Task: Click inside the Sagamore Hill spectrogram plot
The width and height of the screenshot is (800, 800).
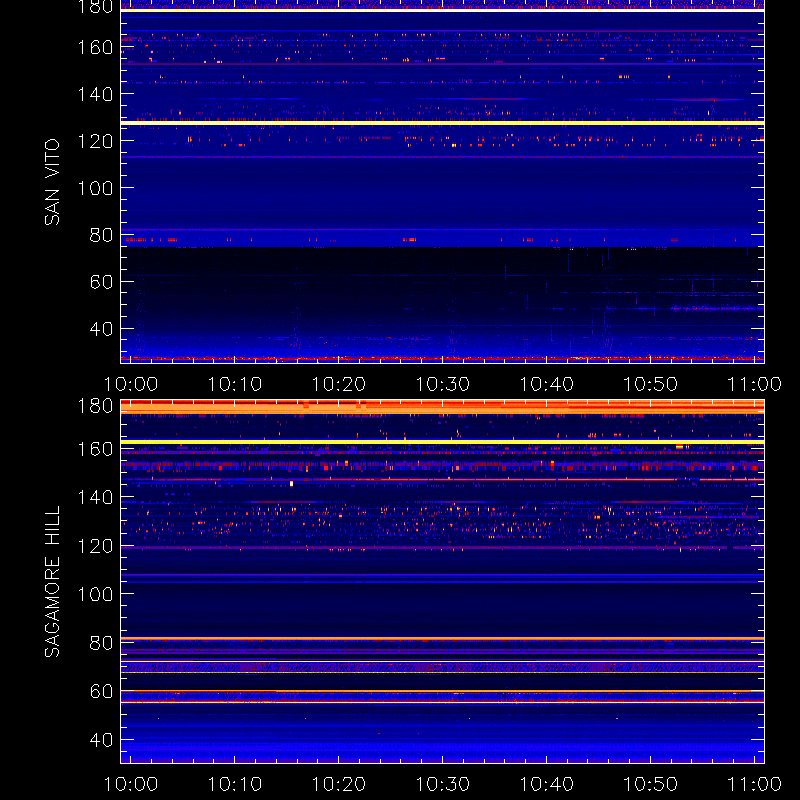Action: coord(442,581)
